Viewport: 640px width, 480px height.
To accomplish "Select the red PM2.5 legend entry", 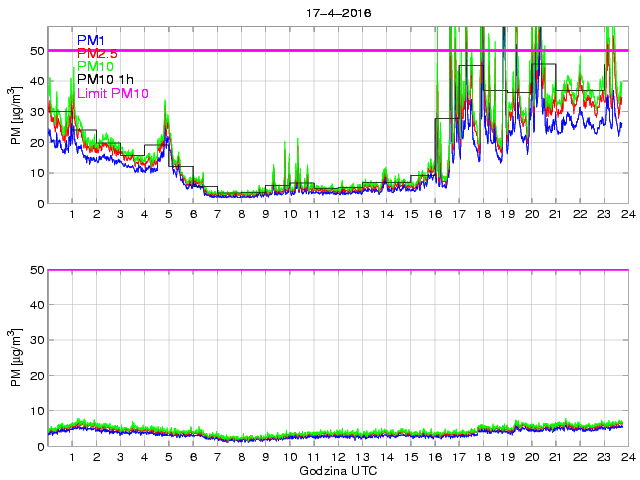I will coord(96,53).
